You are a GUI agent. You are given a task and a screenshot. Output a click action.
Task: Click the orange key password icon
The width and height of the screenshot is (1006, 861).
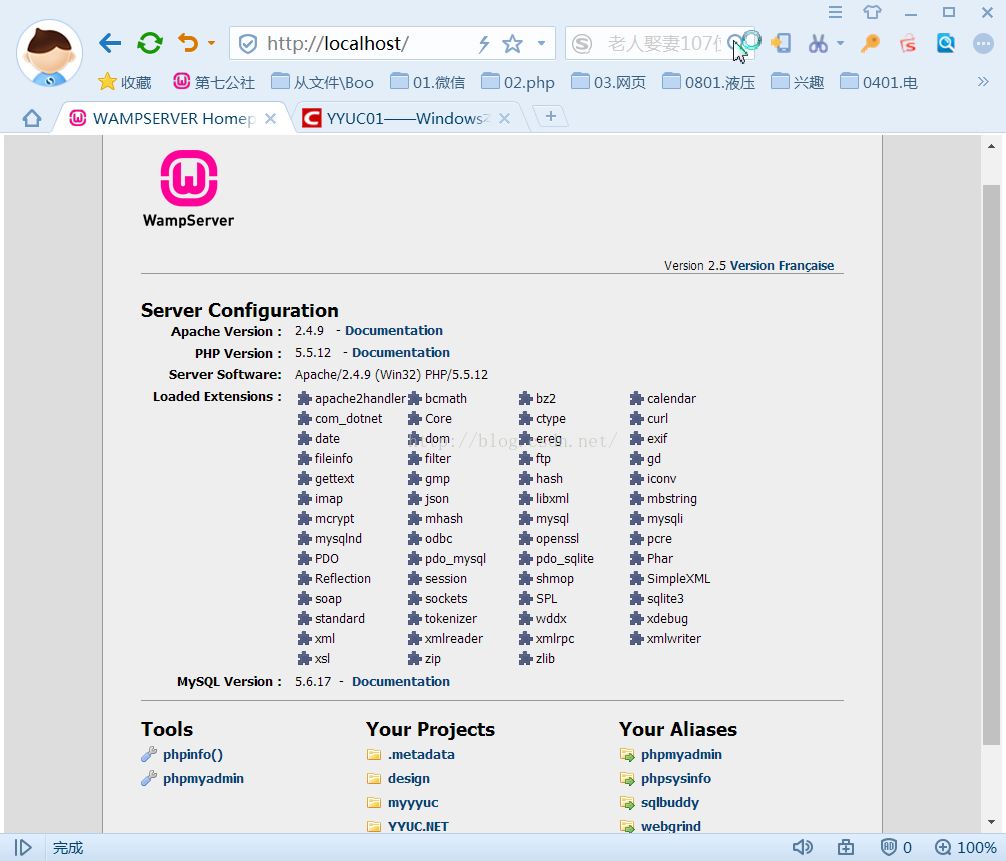point(870,44)
